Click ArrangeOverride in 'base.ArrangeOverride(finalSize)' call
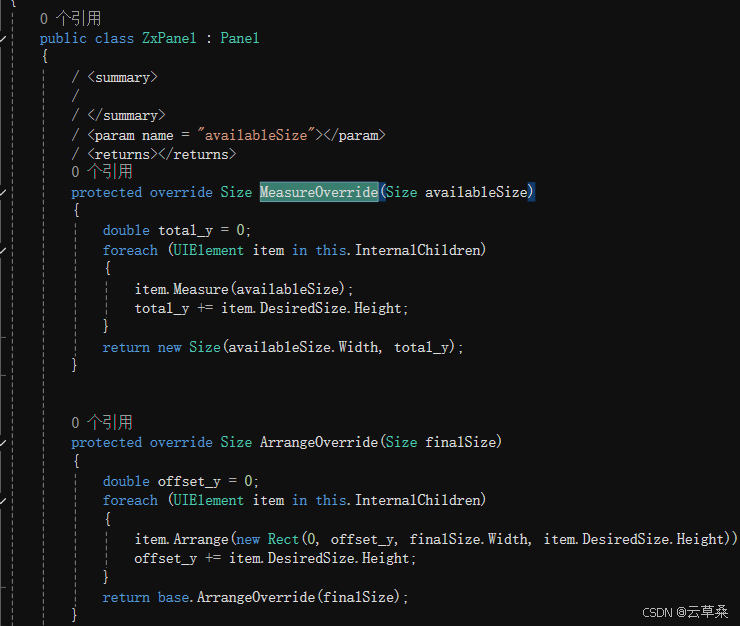The height and width of the screenshot is (626, 740). pyautogui.click(x=256, y=598)
